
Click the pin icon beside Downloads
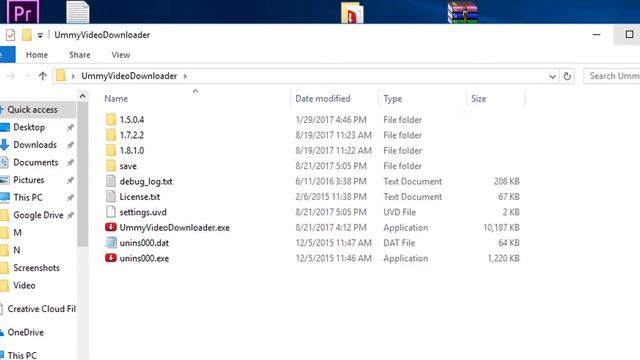point(70,145)
